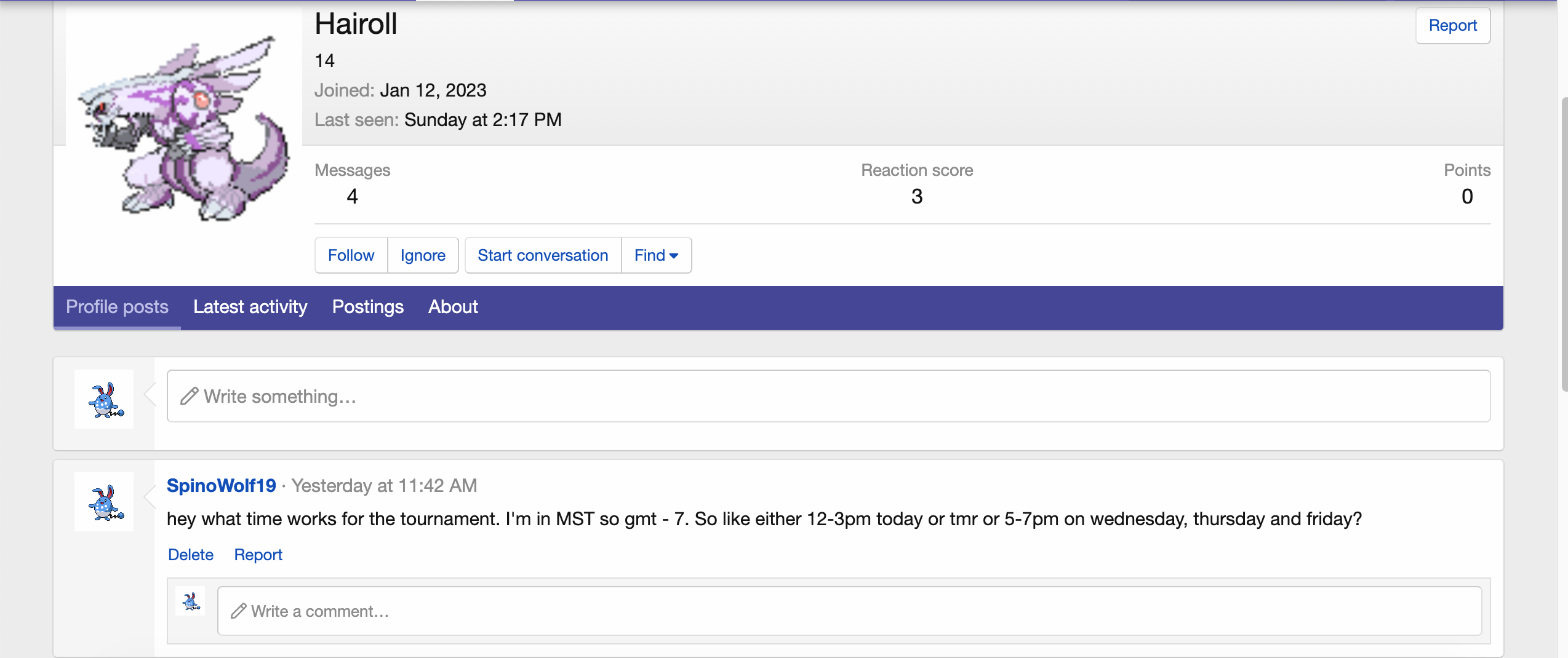Focus the Write something text field
The height and width of the screenshot is (658, 1568).
click(x=828, y=396)
